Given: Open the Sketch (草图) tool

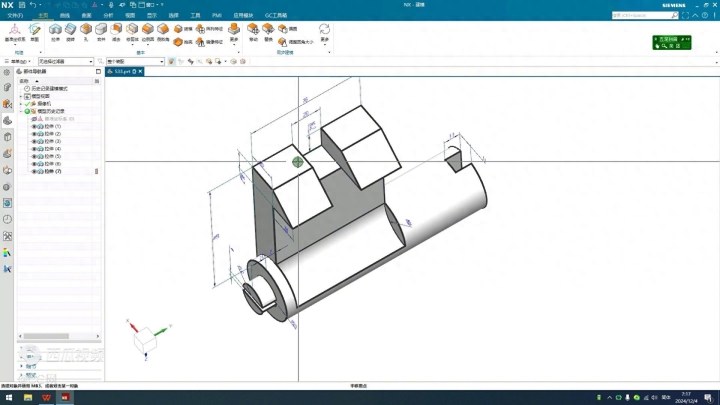Looking at the screenshot, I should click(x=35, y=33).
